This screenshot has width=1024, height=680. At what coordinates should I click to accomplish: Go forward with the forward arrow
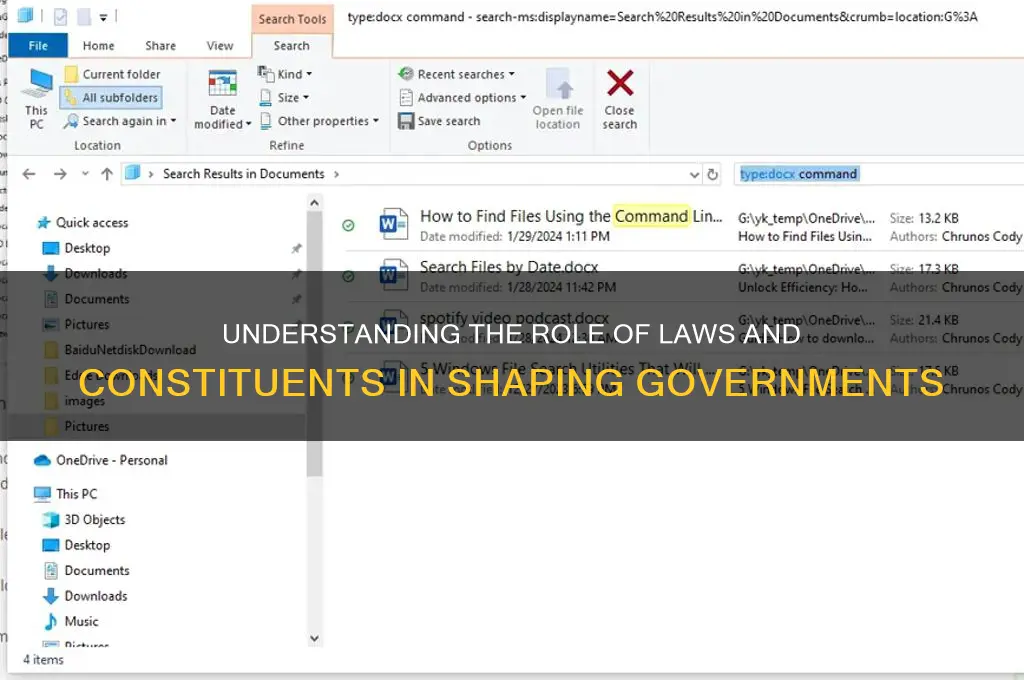click(60, 174)
